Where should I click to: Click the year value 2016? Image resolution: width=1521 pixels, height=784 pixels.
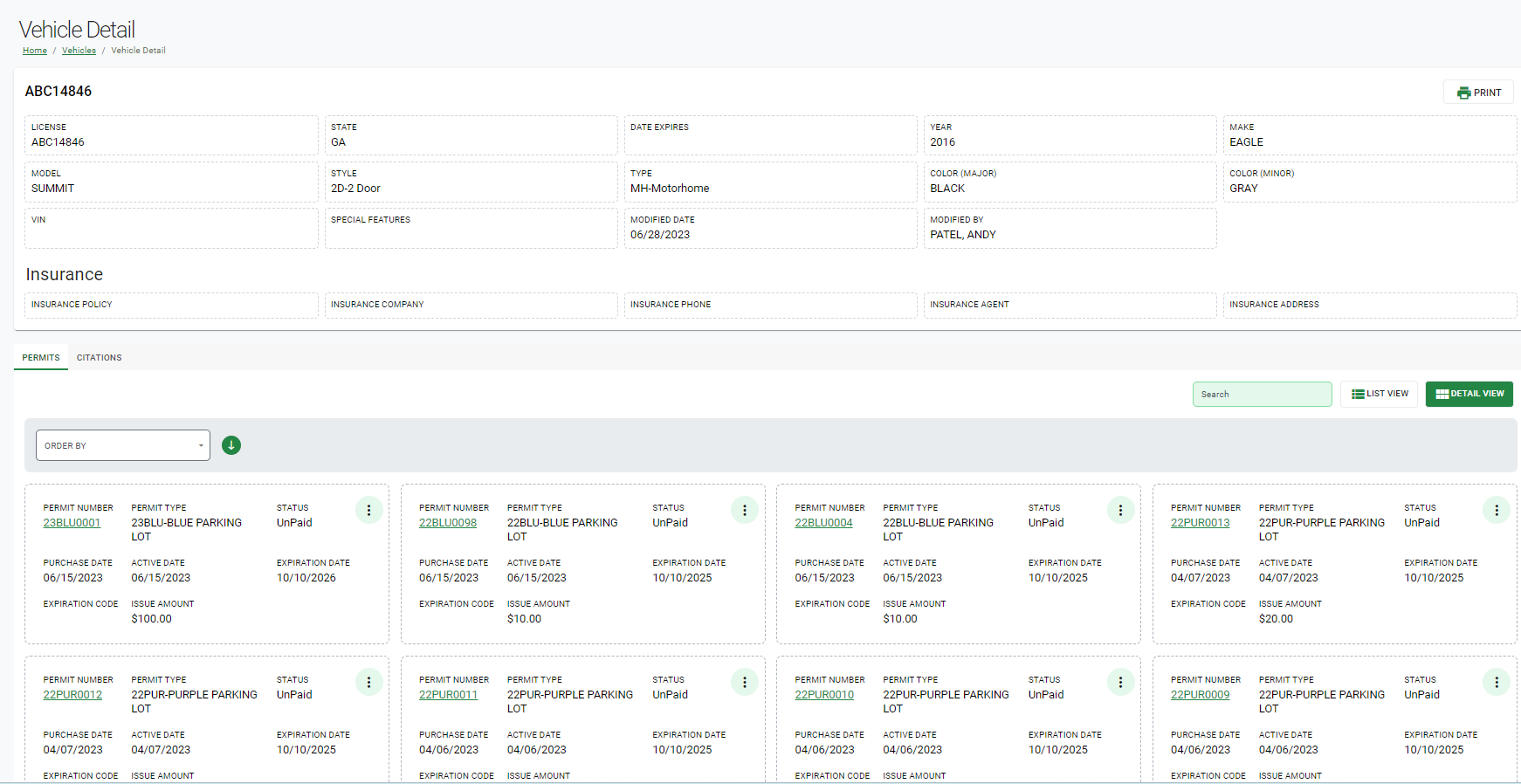pos(942,142)
